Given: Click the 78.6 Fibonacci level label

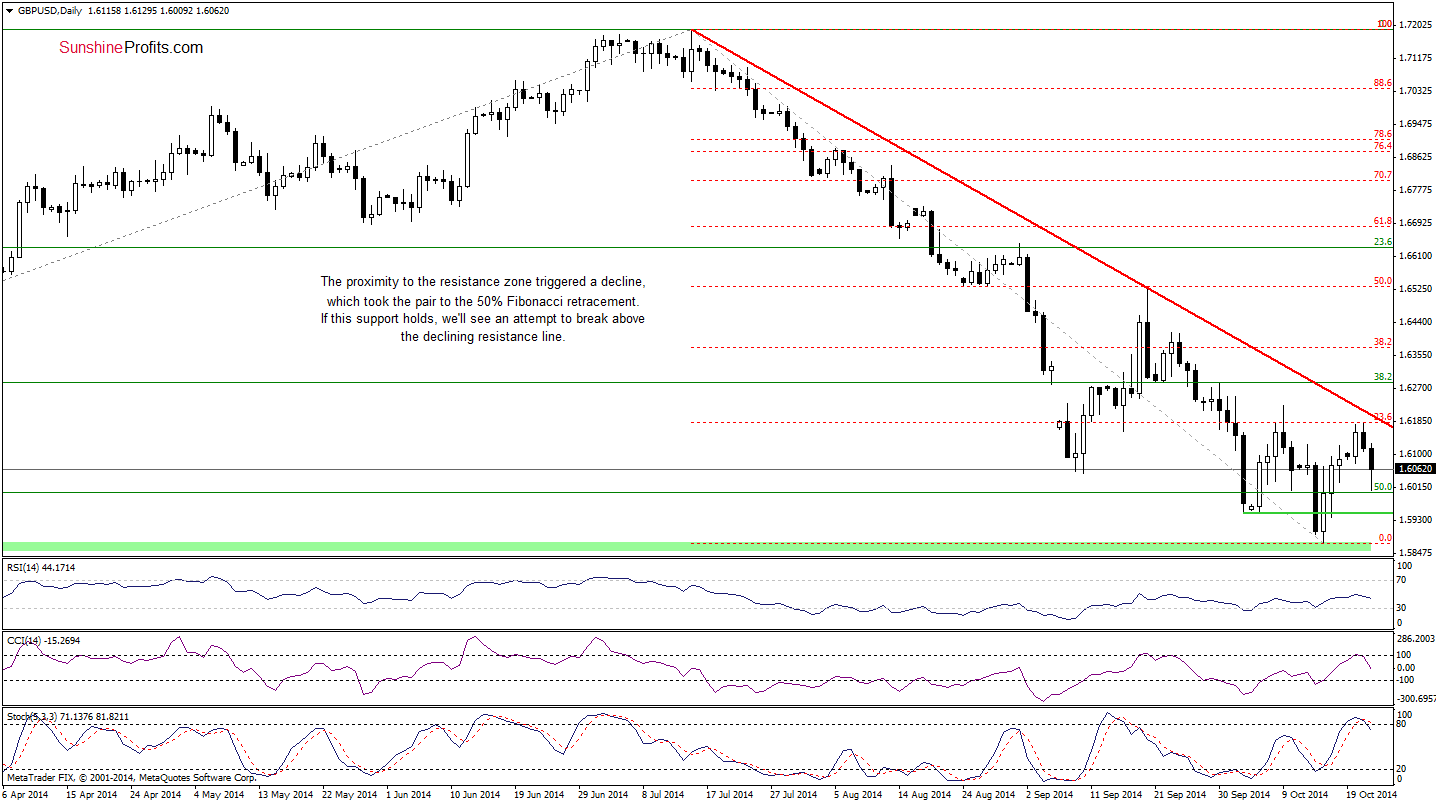Looking at the screenshot, I should point(1383,133).
